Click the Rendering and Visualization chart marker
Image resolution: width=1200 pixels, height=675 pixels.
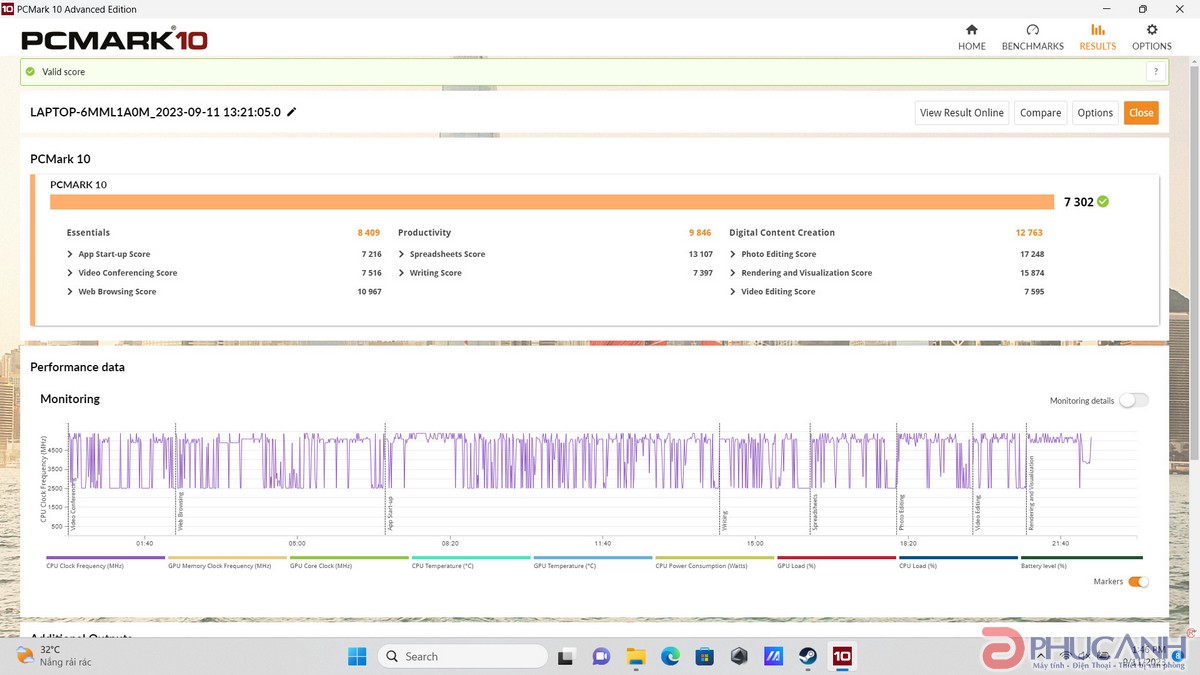tap(1031, 493)
